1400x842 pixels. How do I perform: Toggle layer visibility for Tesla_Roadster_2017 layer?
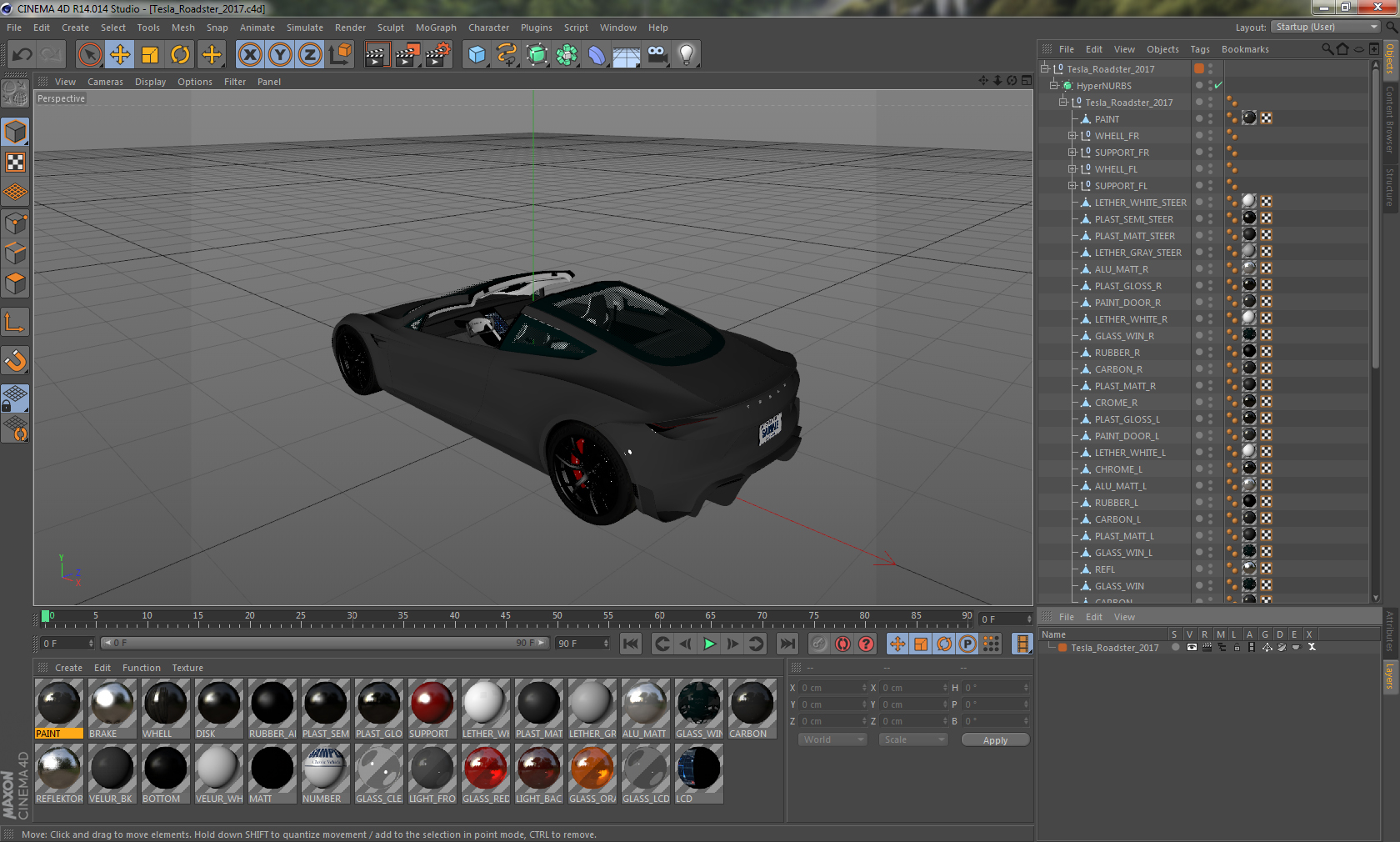pyautogui.click(x=1191, y=647)
